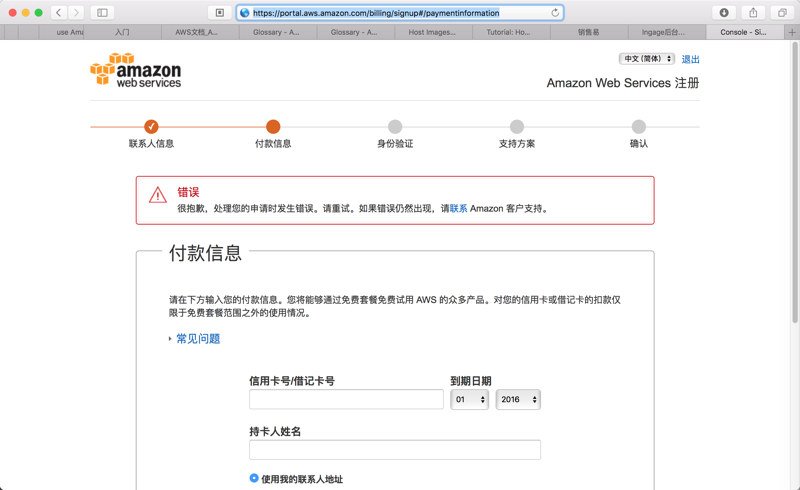Open the Safari downloads icon
The width and height of the screenshot is (800, 490).
[x=724, y=13]
